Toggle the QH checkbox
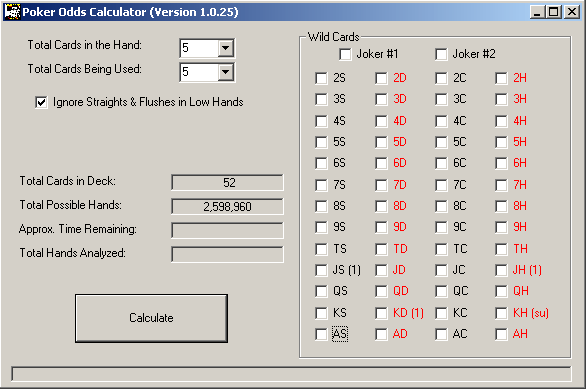586x389 pixels. pos(501,291)
